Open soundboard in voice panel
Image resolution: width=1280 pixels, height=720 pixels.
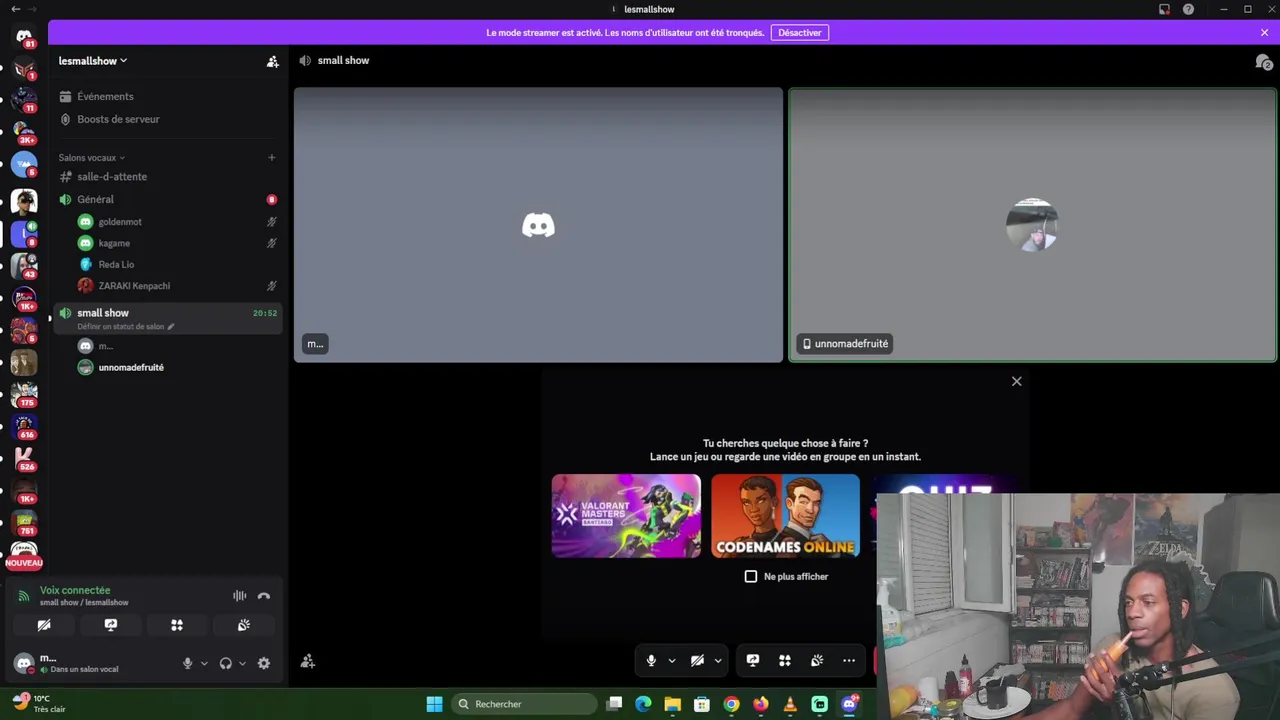[x=244, y=625]
